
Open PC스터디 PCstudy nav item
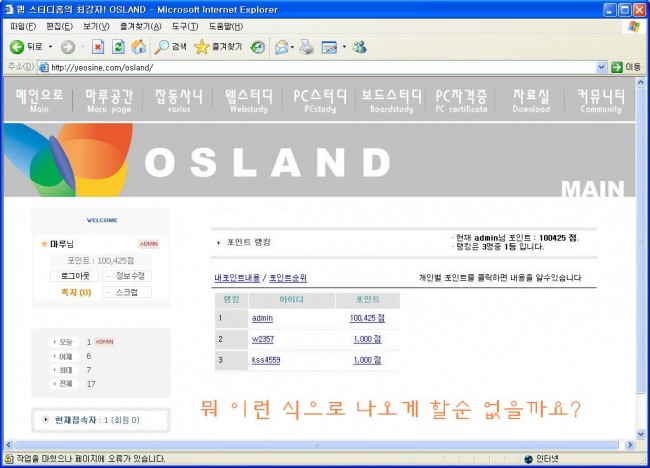click(x=320, y=101)
